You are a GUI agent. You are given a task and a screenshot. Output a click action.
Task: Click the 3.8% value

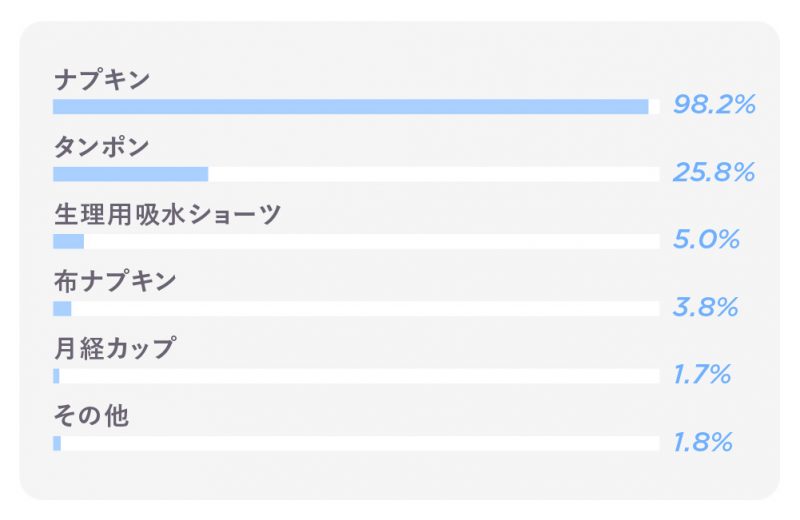[705, 307]
